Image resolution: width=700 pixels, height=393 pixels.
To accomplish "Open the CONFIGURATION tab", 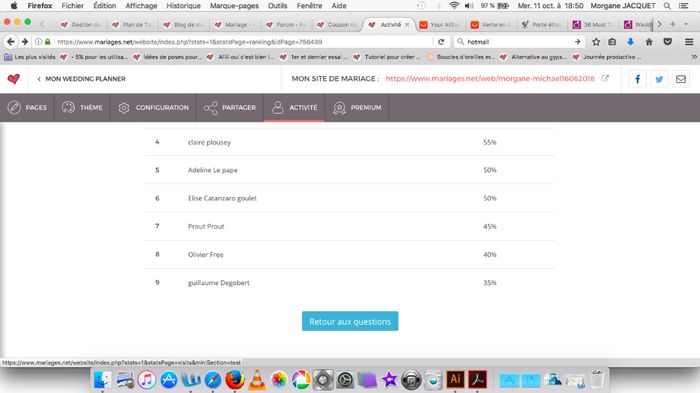I will click(153, 108).
